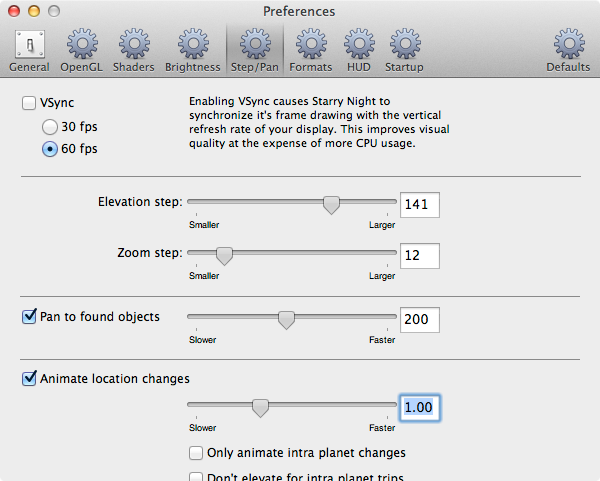Viewport: 600px width, 481px height.
Task: Select the 60 fps radio button
Action: (x=49, y=149)
